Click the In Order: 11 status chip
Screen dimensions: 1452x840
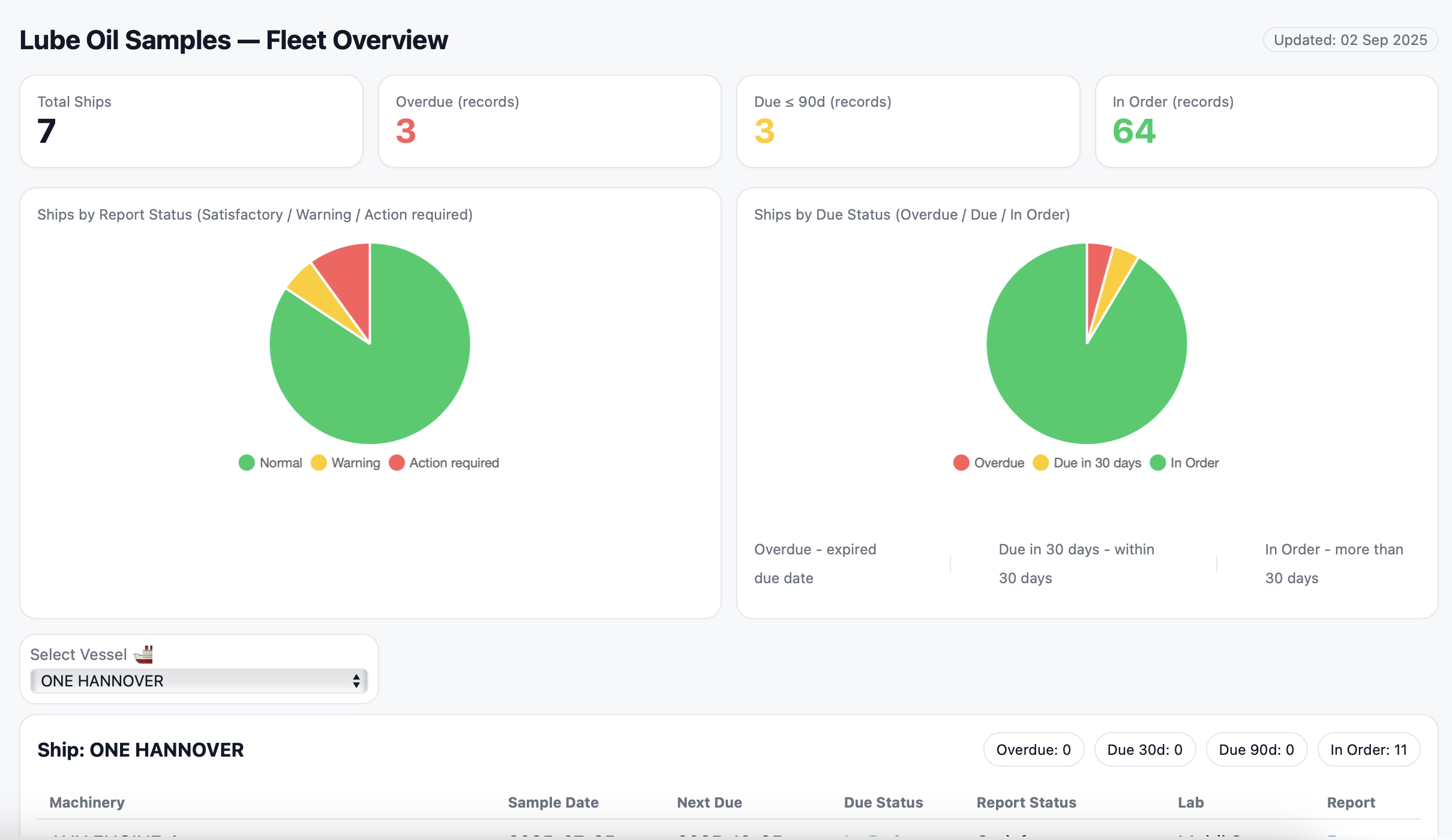coord(1368,749)
